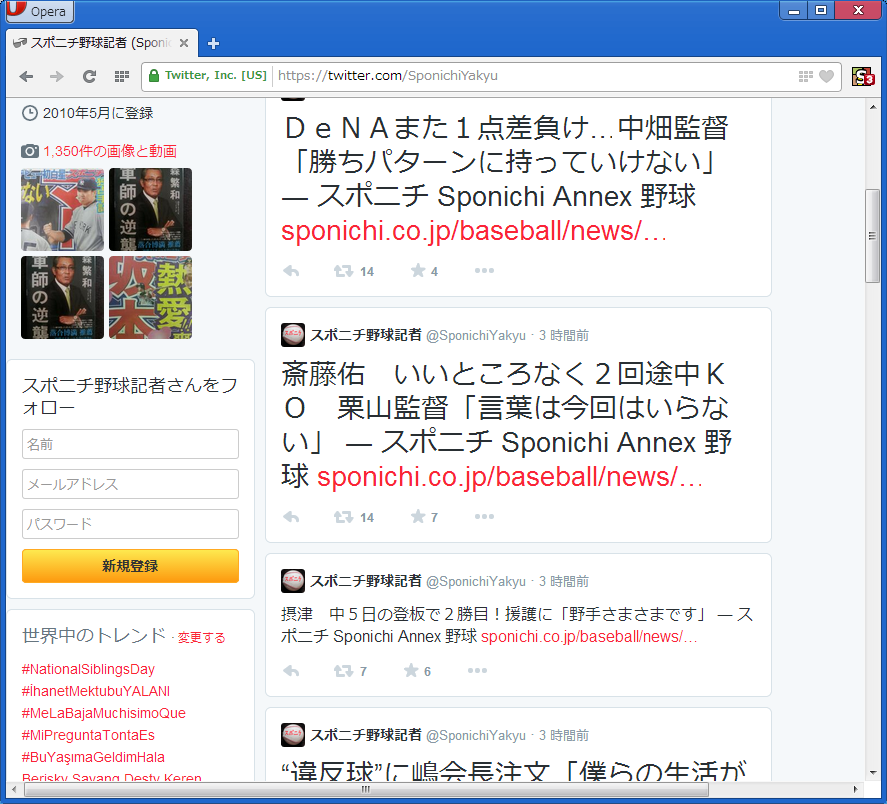Click the パスワード input field
887x804 pixels.
pos(130,524)
